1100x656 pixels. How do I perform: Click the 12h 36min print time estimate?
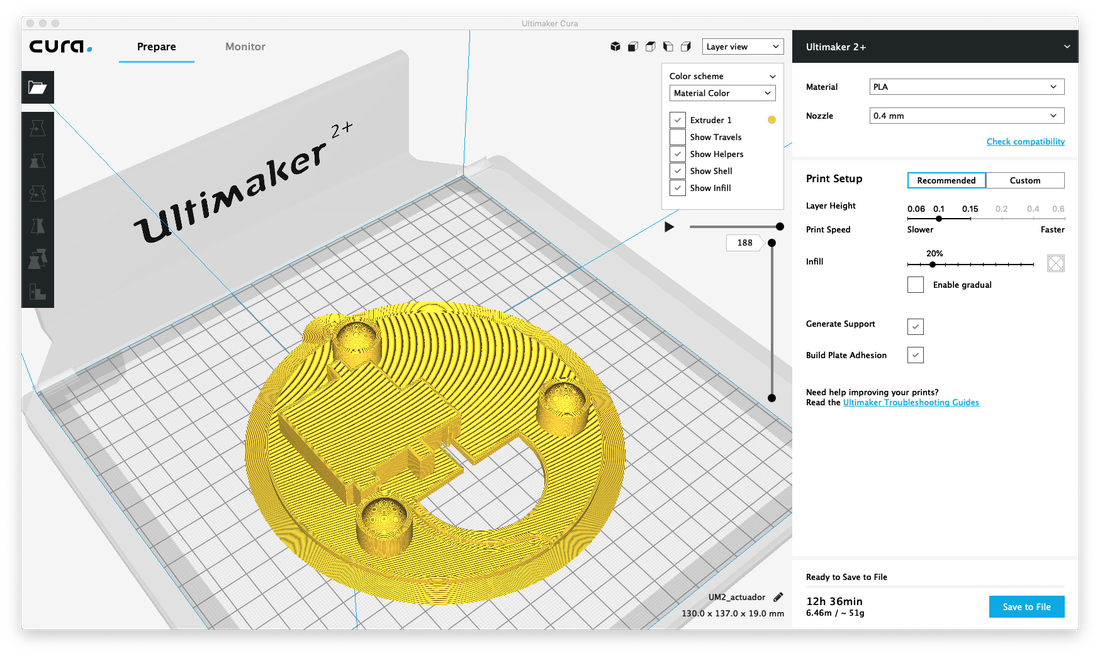click(834, 601)
